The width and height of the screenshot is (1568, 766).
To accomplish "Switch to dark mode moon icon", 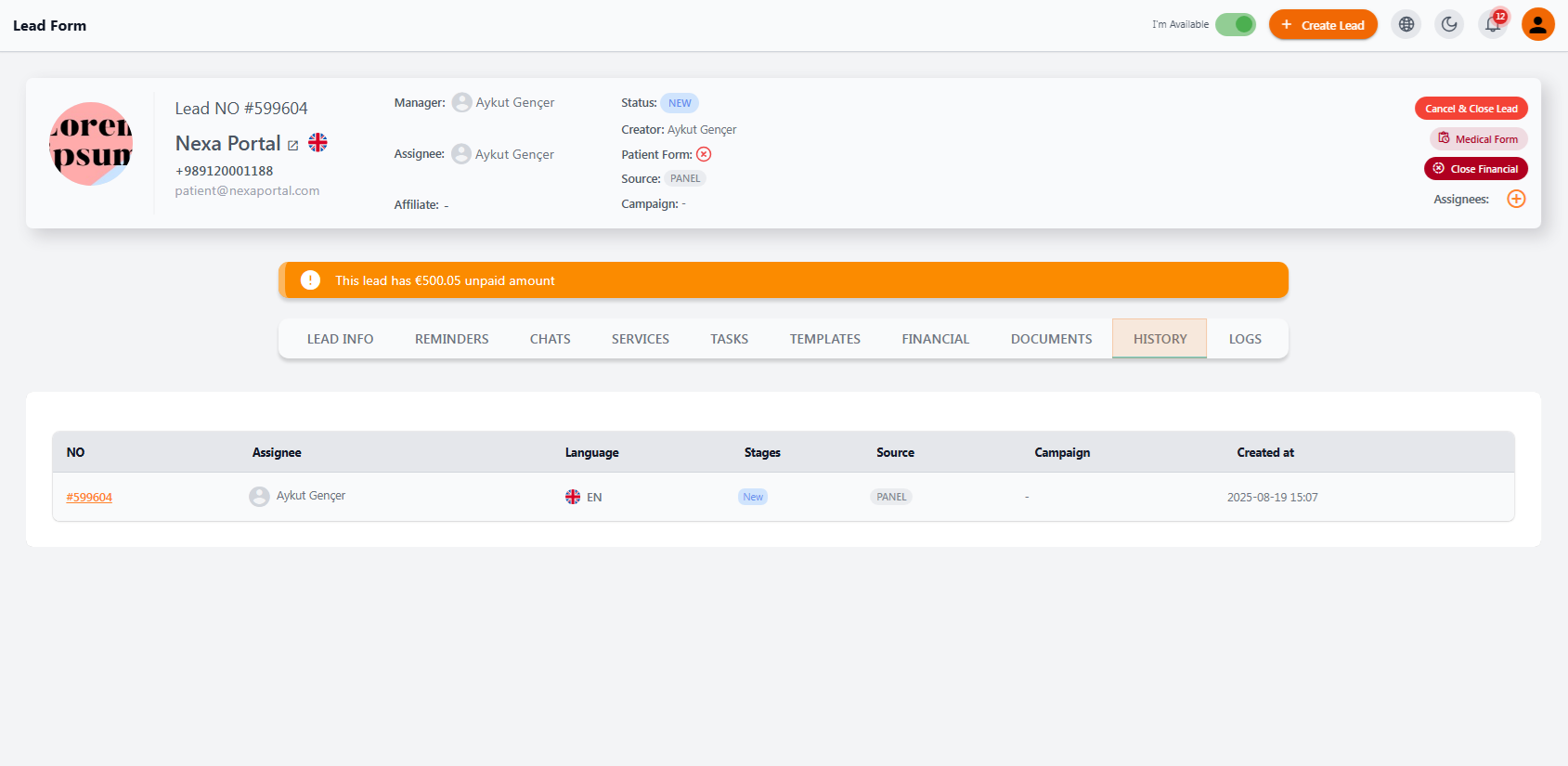I will tap(1449, 25).
